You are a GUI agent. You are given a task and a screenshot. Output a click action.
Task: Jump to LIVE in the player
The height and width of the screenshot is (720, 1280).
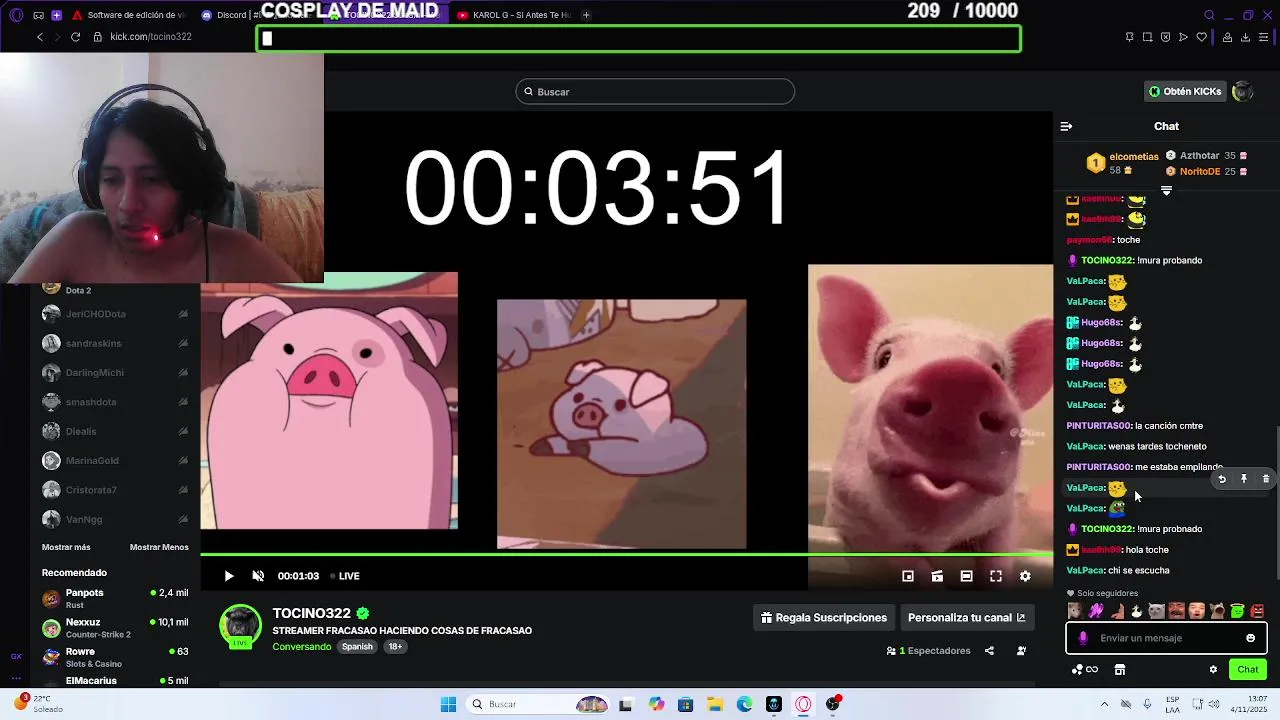click(345, 576)
